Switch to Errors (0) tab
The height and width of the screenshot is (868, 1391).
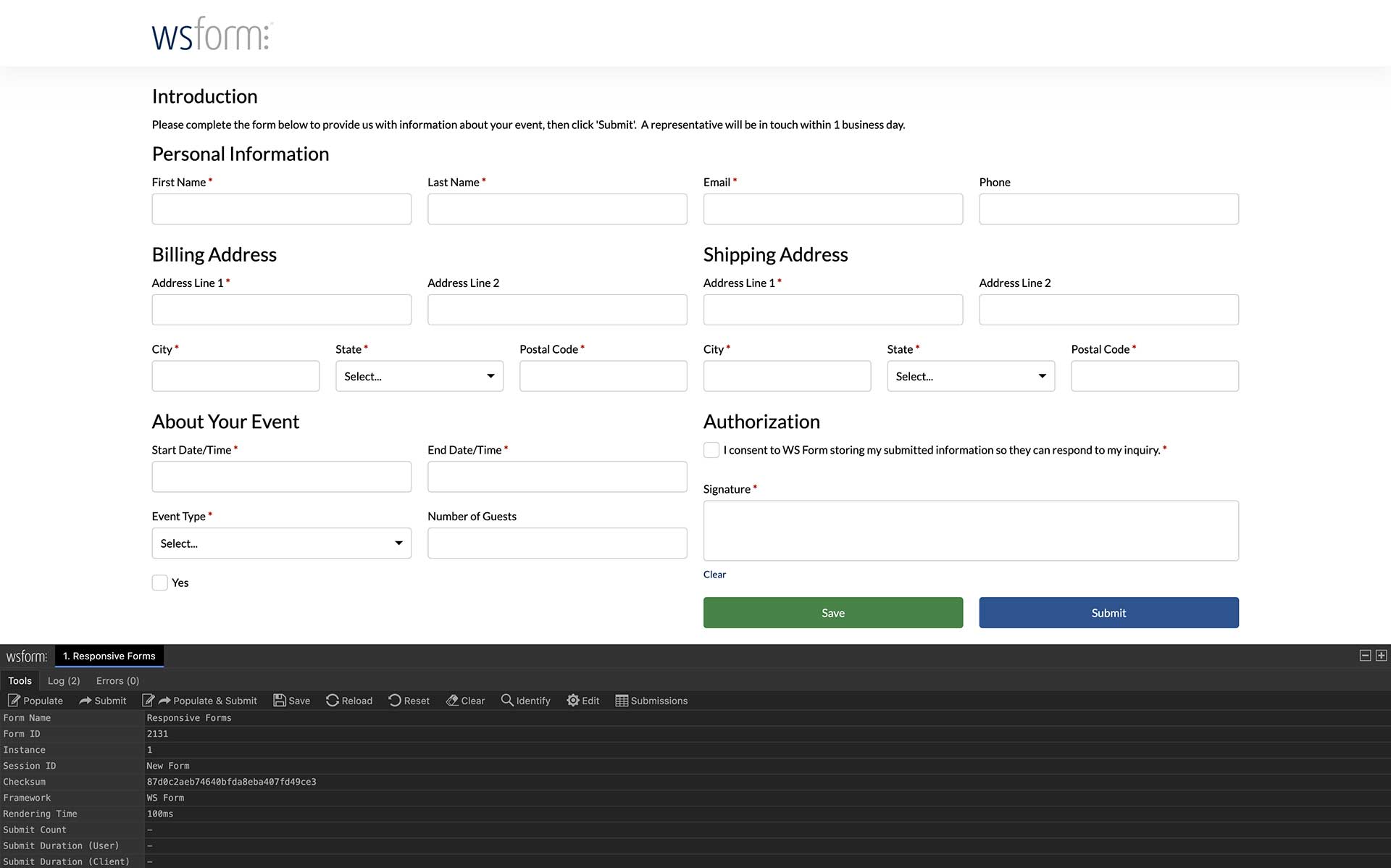coord(115,680)
